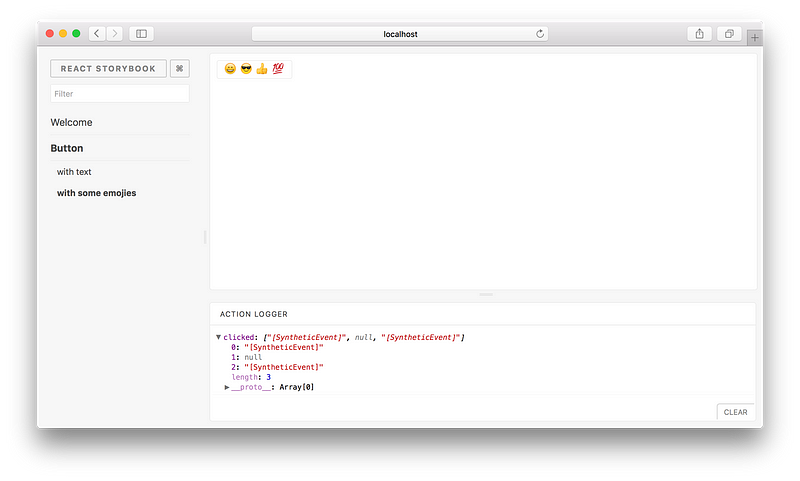800x481 pixels.
Task: Reload the page with the refresh icon
Action: coord(540,34)
